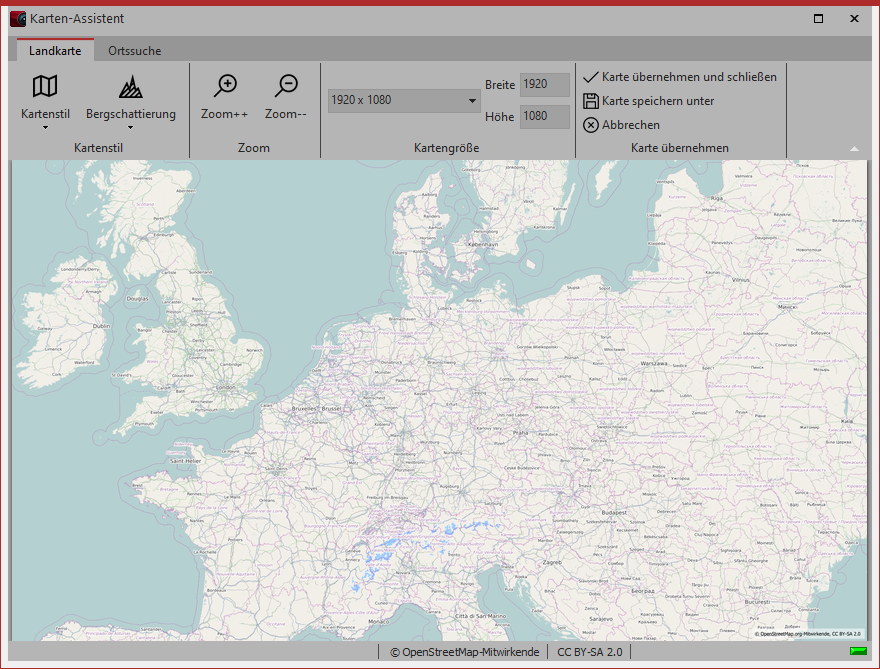Click in the Höhe height input field
This screenshot has height=669, width=880.
pyautogui.click(x=545, y=117)
